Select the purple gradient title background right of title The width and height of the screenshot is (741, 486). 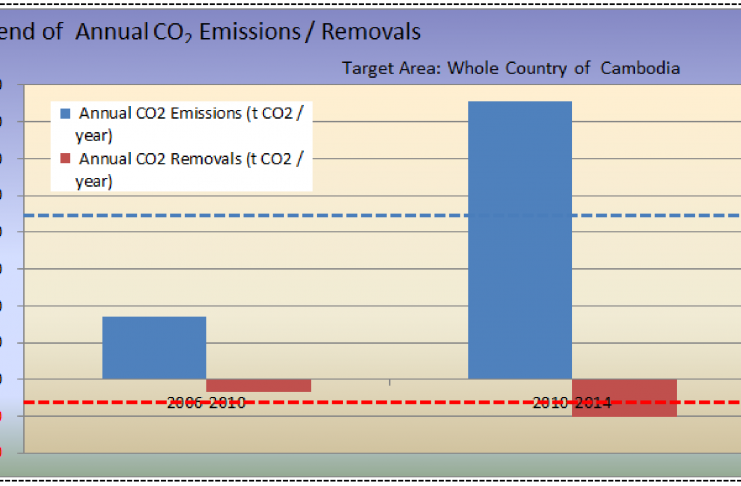click(x=600, y=30)
